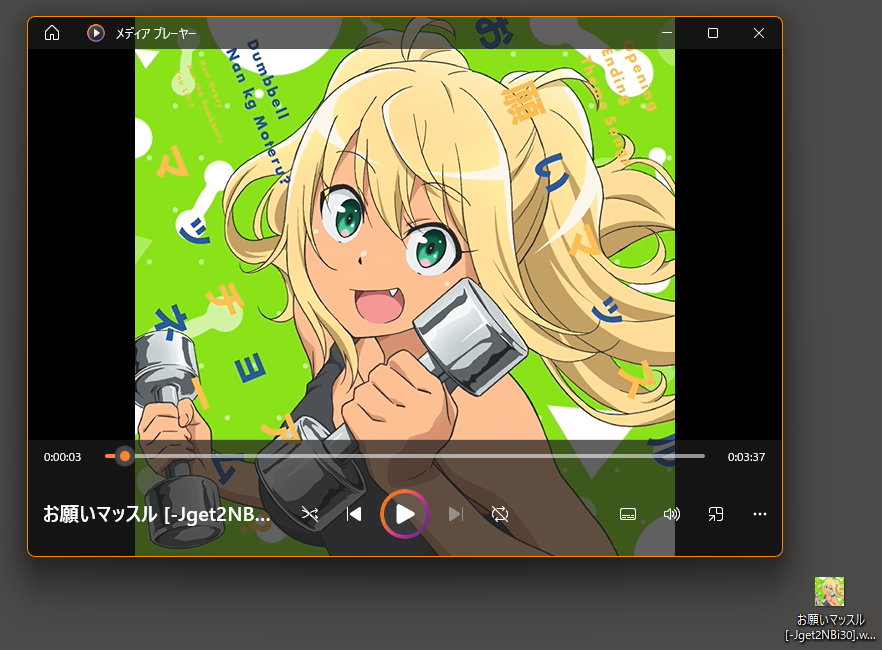Open the subtitles and captions menu
This screenshot has width=882, height=650.
628,514
